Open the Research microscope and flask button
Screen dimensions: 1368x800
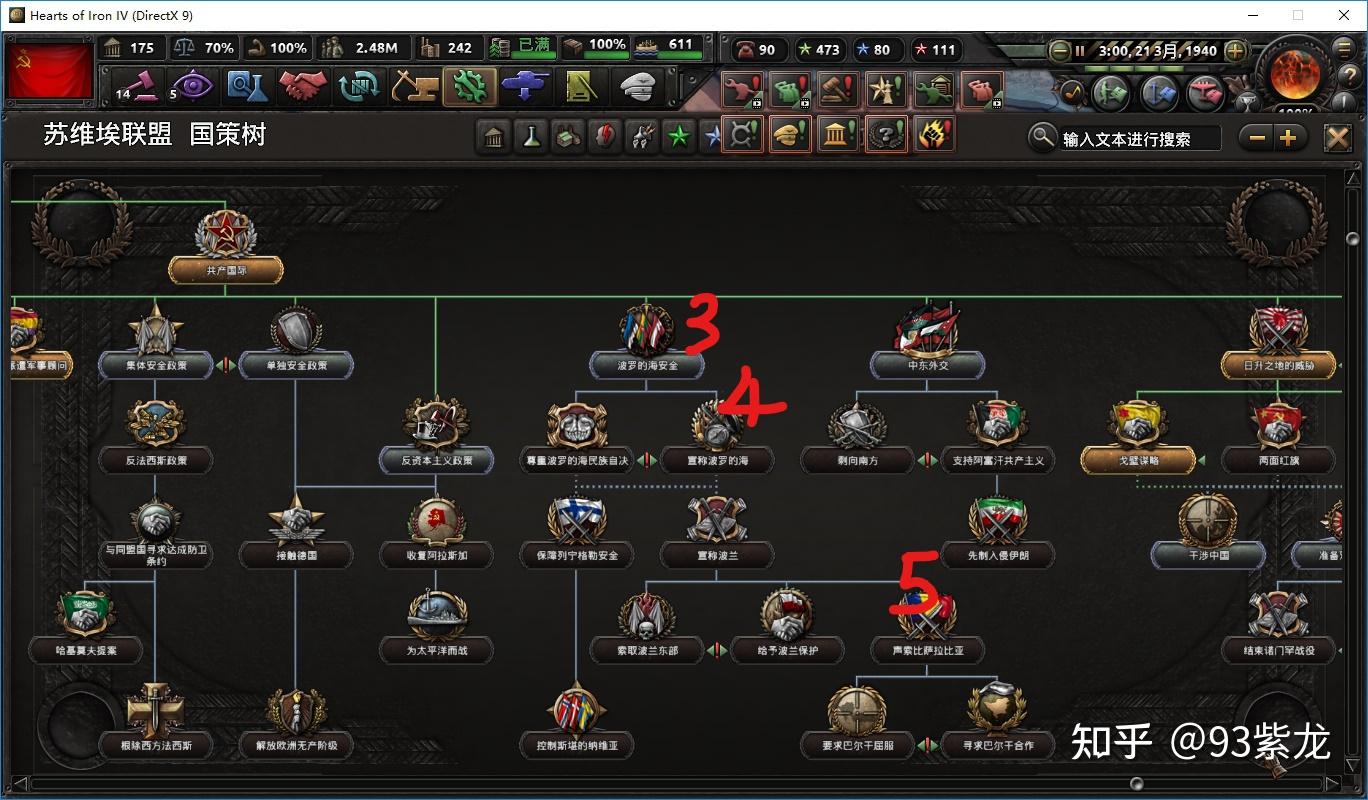(246, 86)
